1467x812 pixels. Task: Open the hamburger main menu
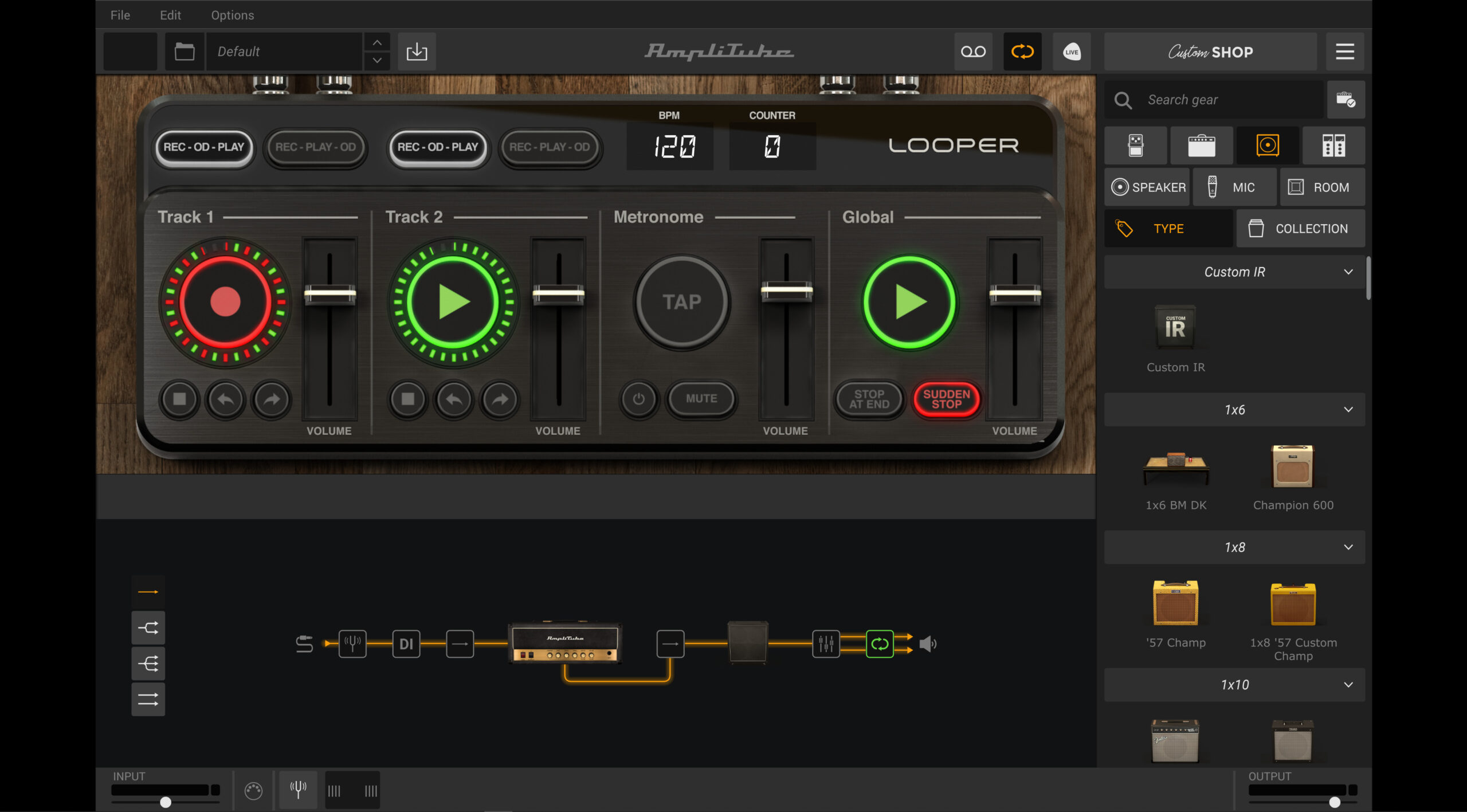point(1345,52)
